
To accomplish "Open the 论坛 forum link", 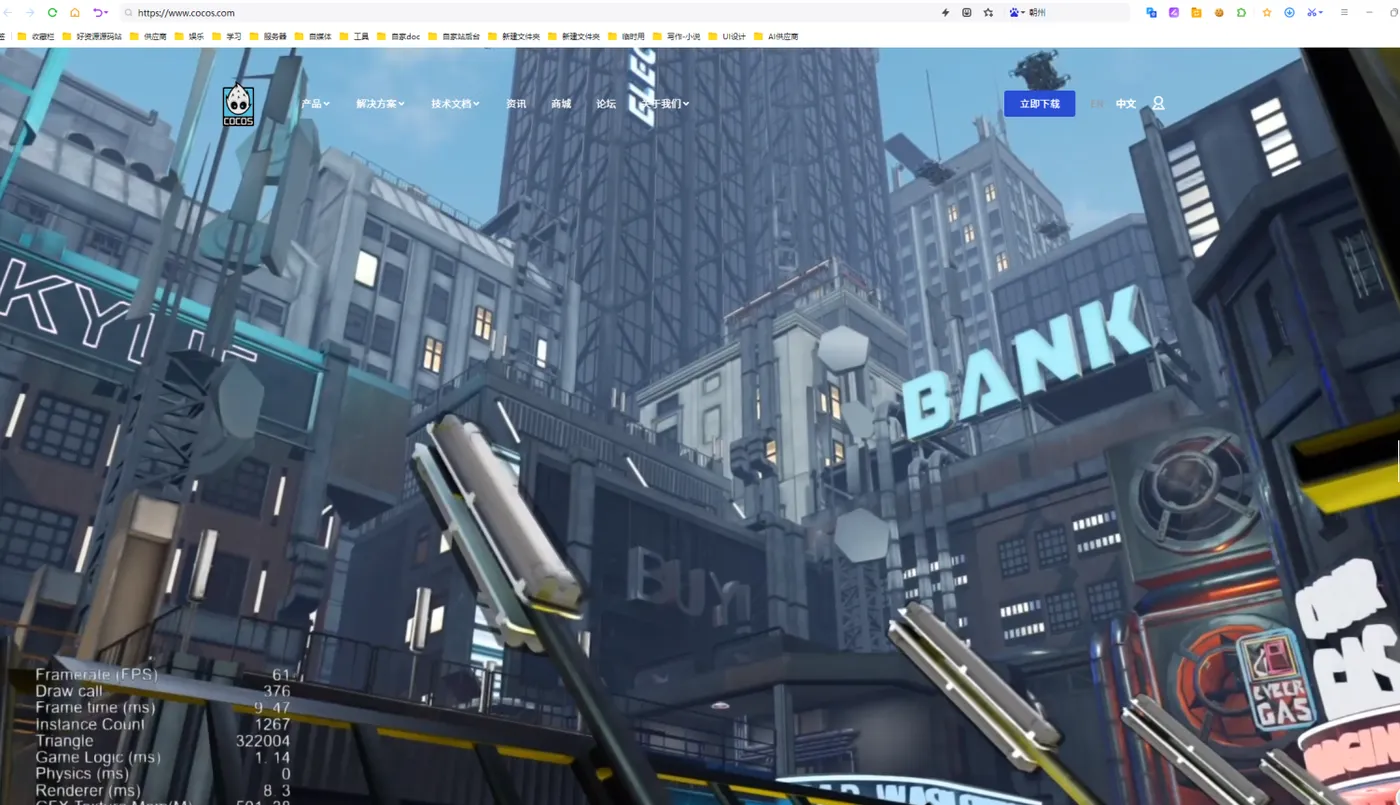I will point(606,104).
